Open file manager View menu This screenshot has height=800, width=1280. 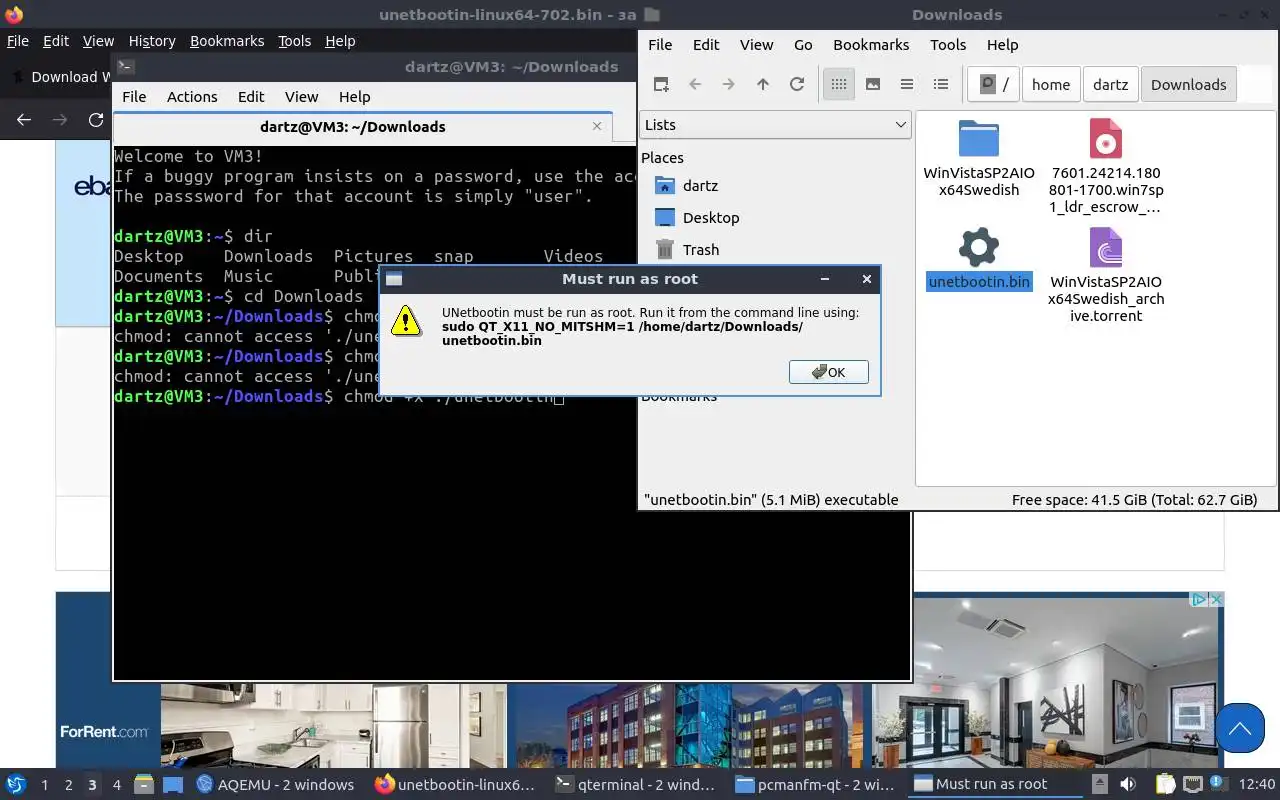click(756, 45)
